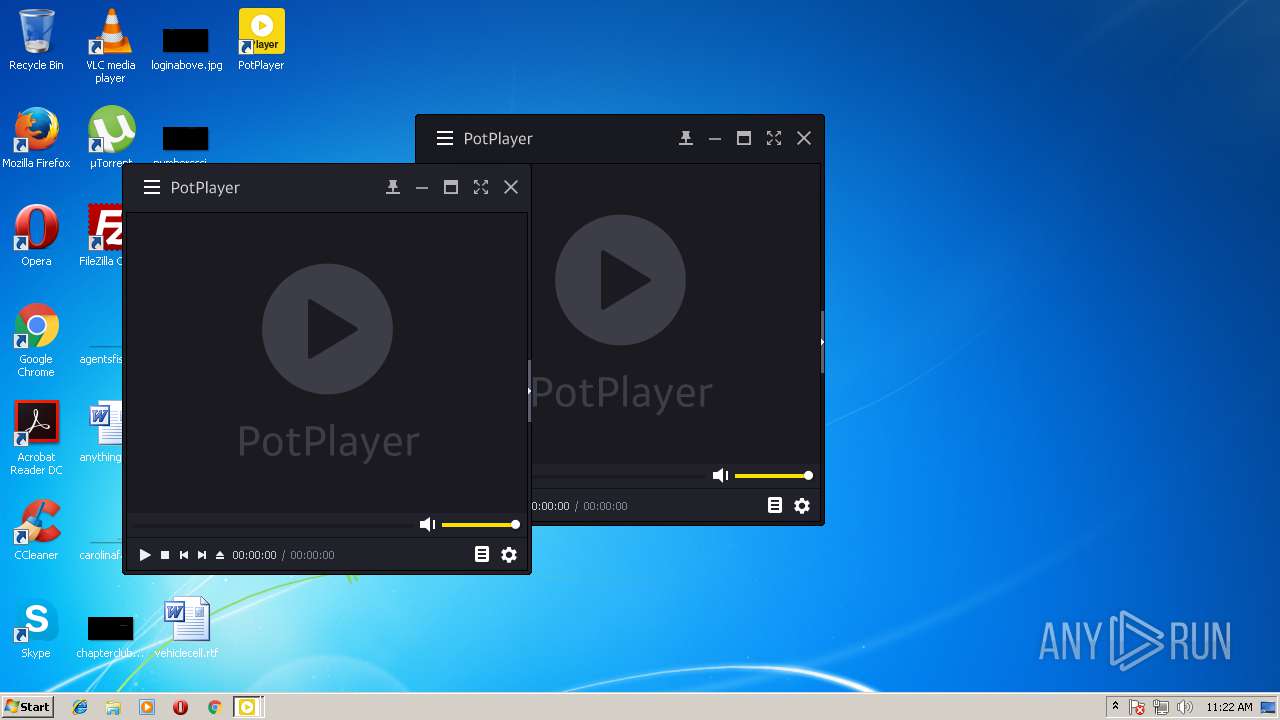Minimize the front PotPlayer window
The image size is (1280, 720).
pos(422,187)
